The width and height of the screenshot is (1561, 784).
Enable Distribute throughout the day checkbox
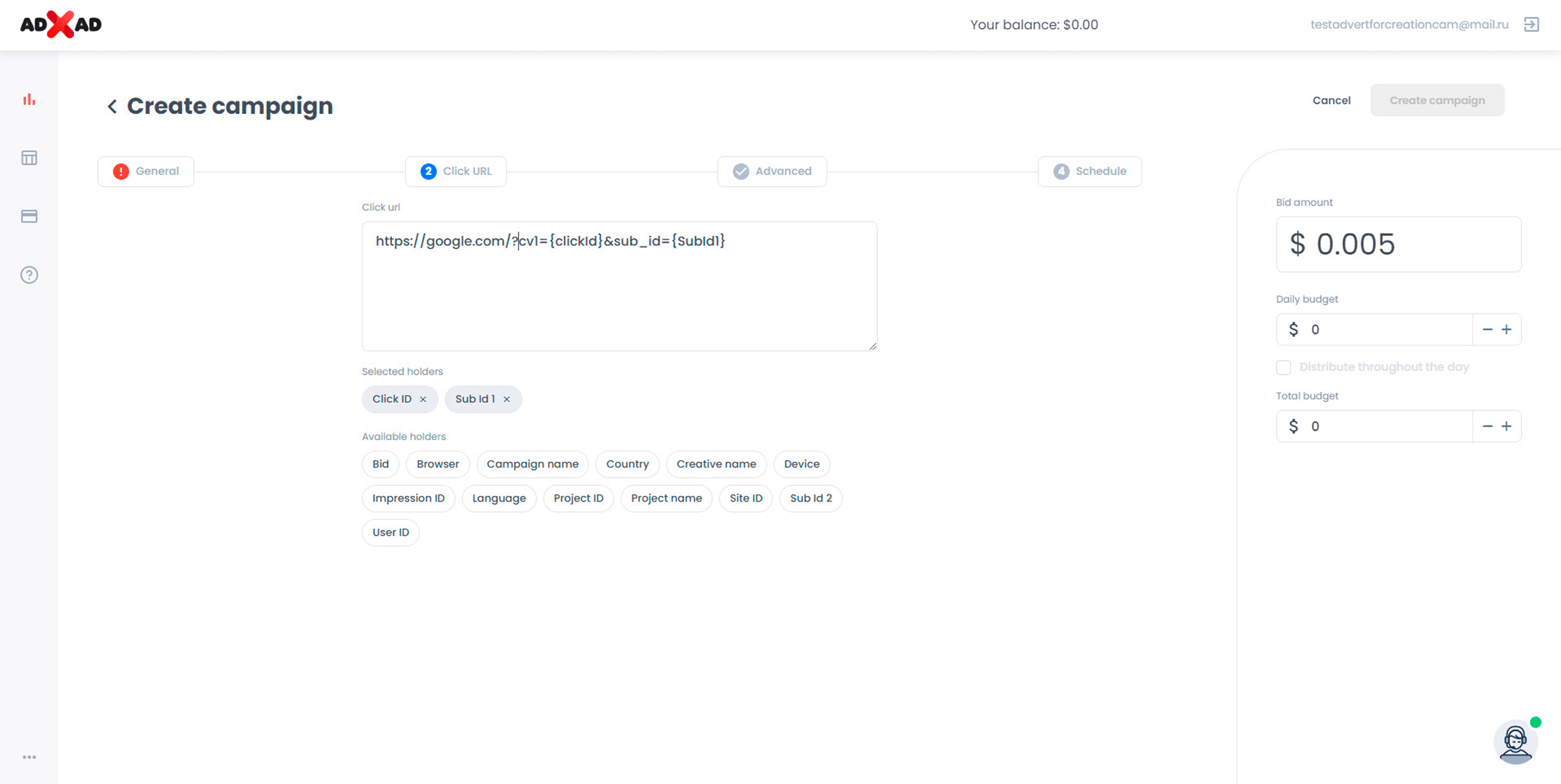click(1284, 367)
